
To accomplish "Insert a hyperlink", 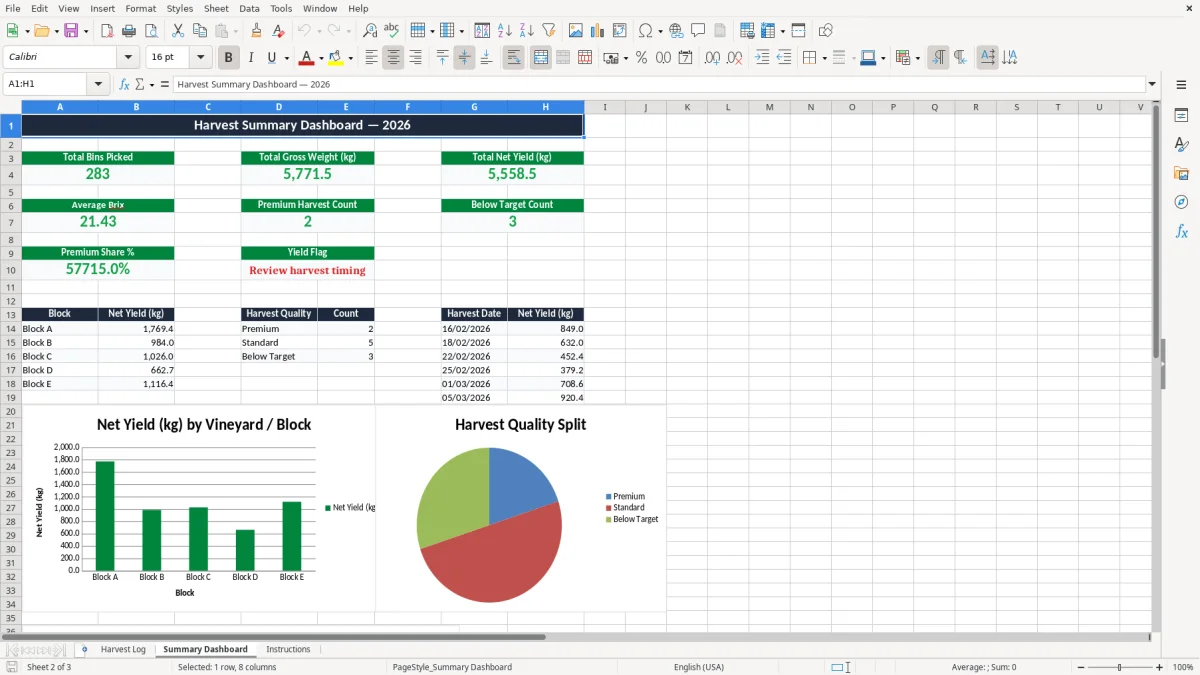I will pos(676,31).
